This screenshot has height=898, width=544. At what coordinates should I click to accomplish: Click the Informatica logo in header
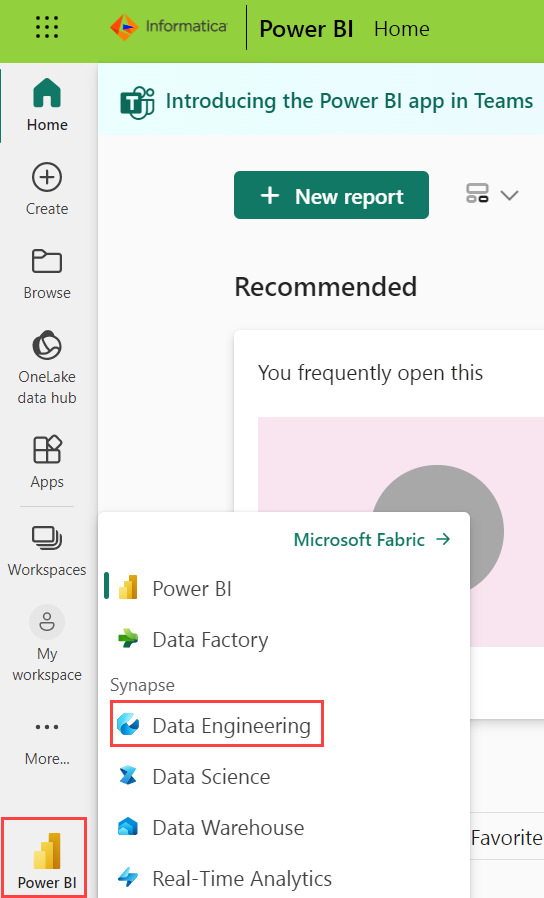(168, 27)
